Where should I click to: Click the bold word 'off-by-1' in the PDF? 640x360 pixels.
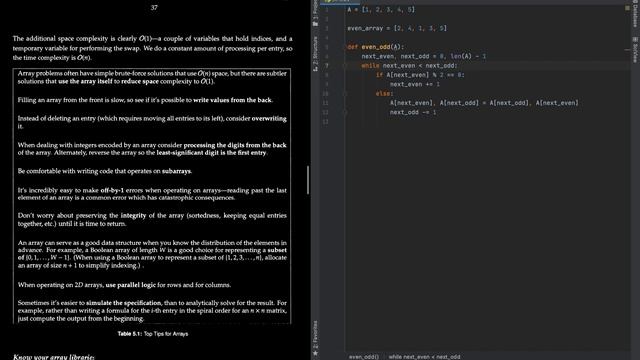coord(112,190)
